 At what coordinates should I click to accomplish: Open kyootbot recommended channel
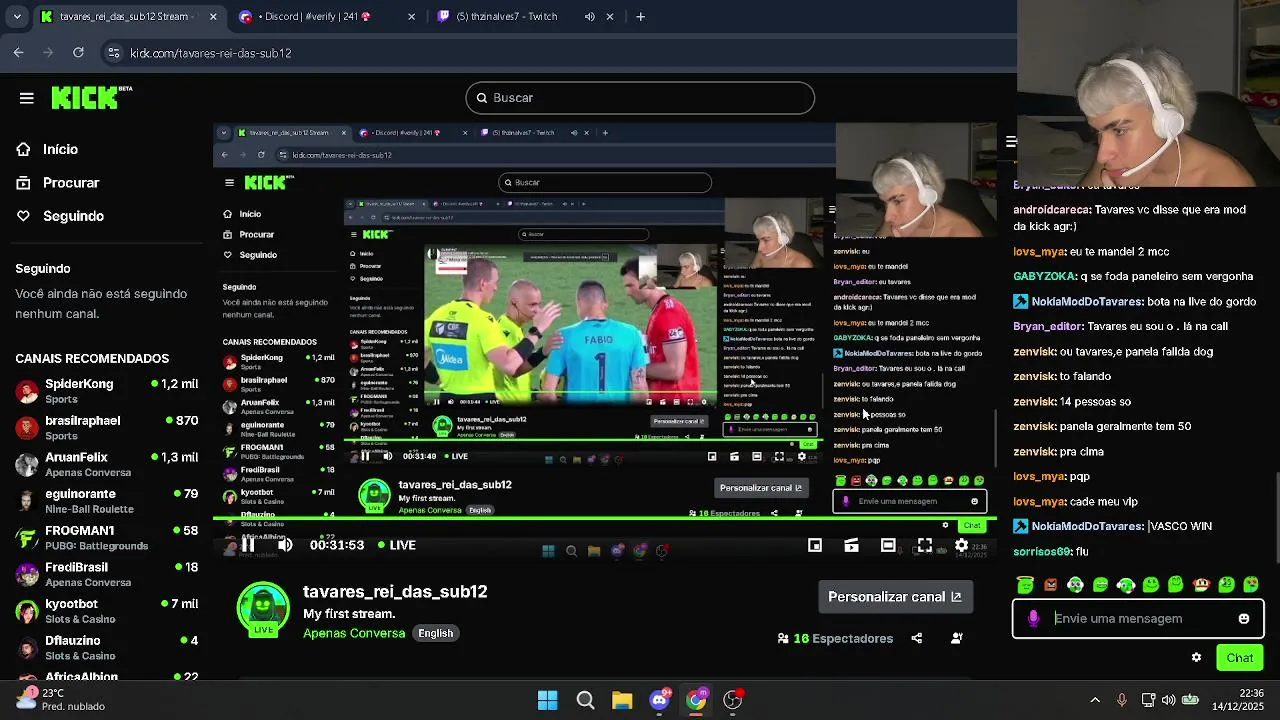click(x=107, y=611)
